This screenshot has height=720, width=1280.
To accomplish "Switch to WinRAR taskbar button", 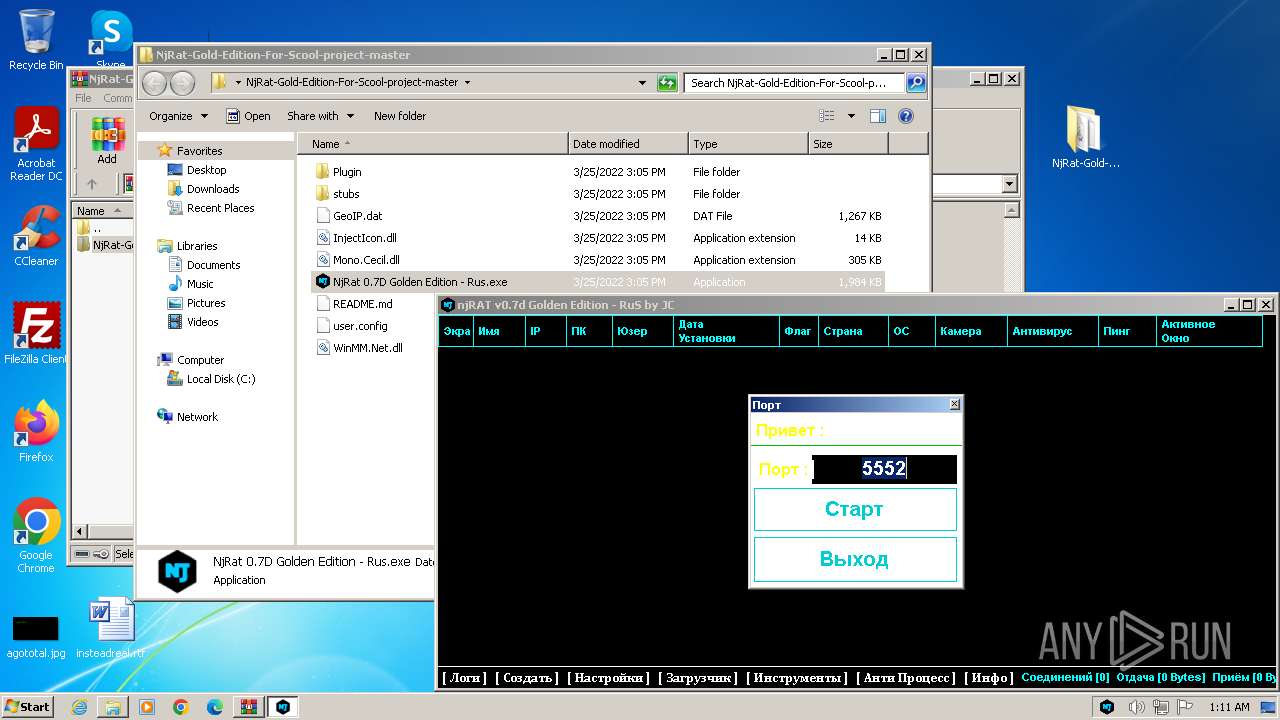I will tap(249, 707).
